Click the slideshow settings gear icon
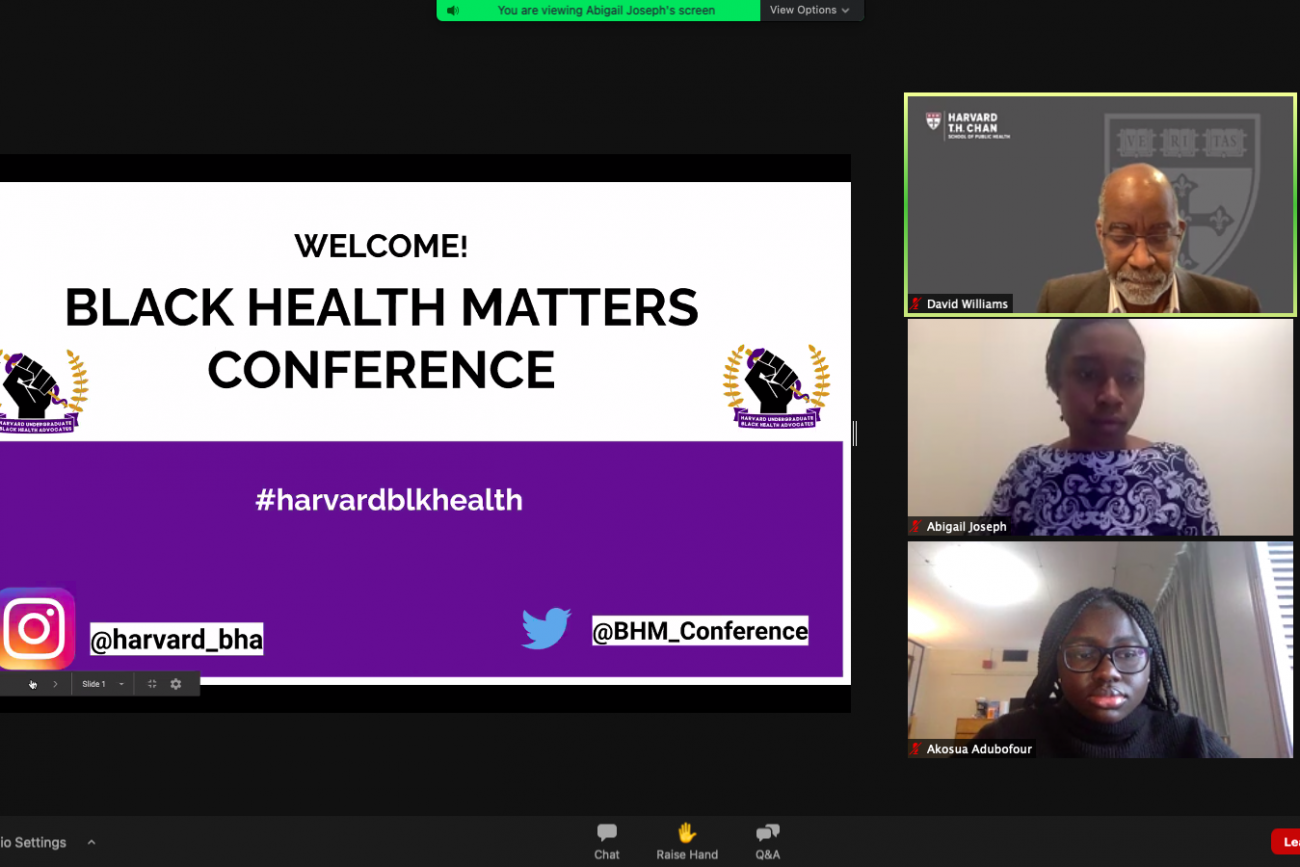Viewport: 1300px width, 867px height. (176, 684)
